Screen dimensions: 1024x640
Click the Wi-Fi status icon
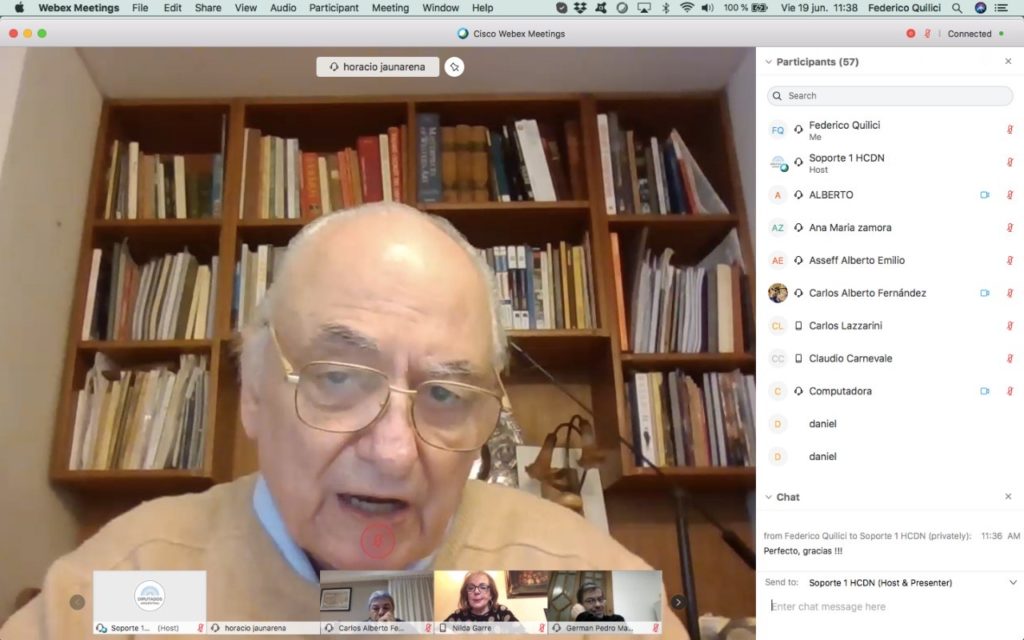686,8
